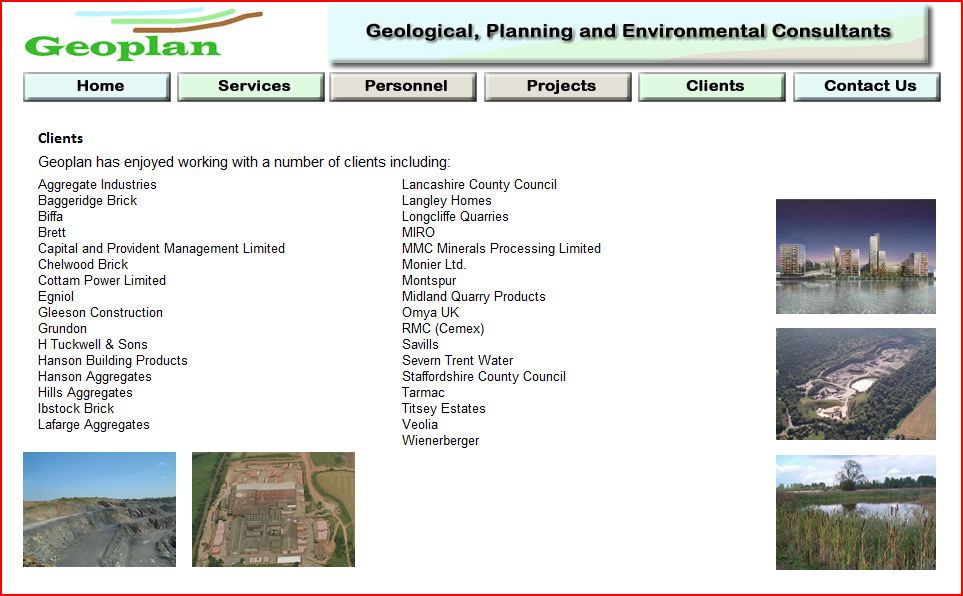Click Hanson Building Products

(112, 360)
